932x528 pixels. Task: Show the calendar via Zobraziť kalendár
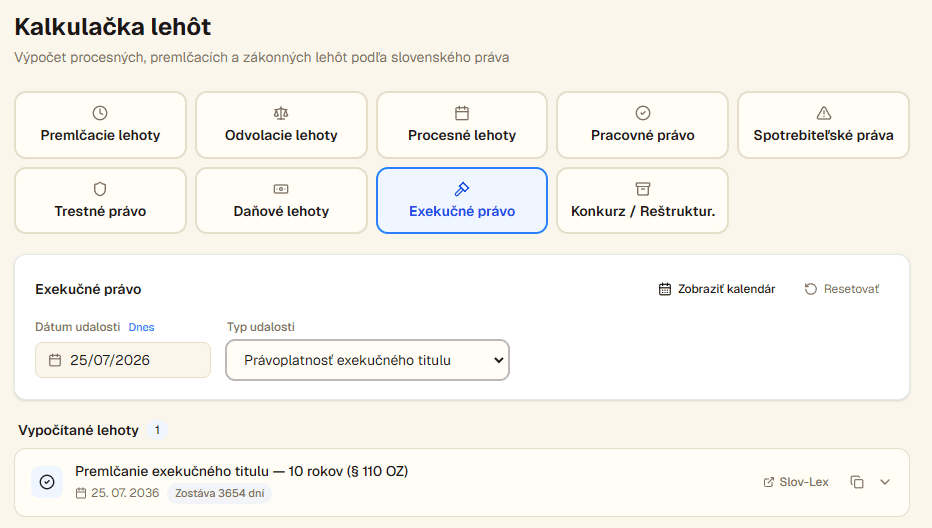click(x=717, y=289)
